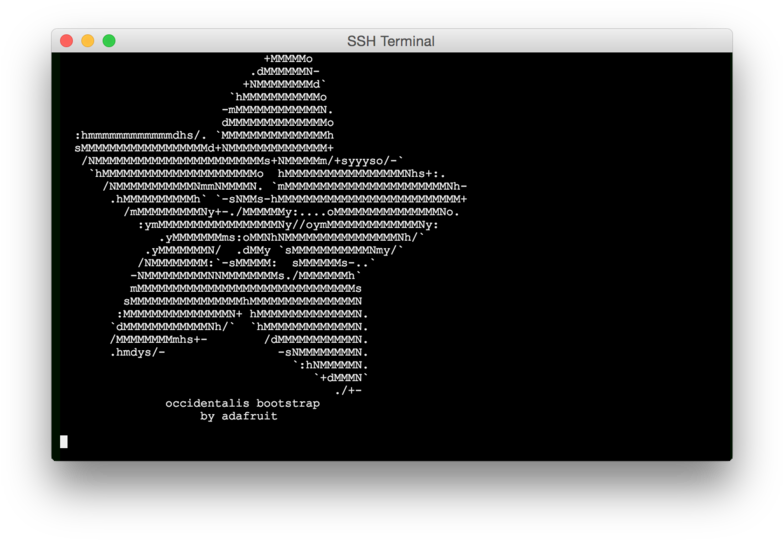The image size is (783, 540).
Task: Maximize the SSH Terminal with green button
Action: [109, 41]
